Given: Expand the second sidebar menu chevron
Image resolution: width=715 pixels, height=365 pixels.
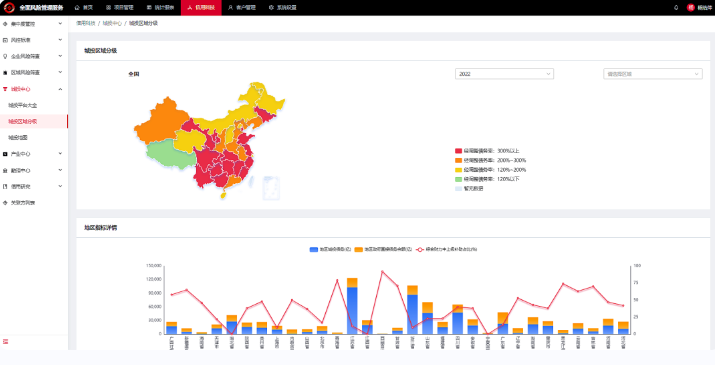Looking at the screenshot, I should pyautogui.click(x=60, y=40).
